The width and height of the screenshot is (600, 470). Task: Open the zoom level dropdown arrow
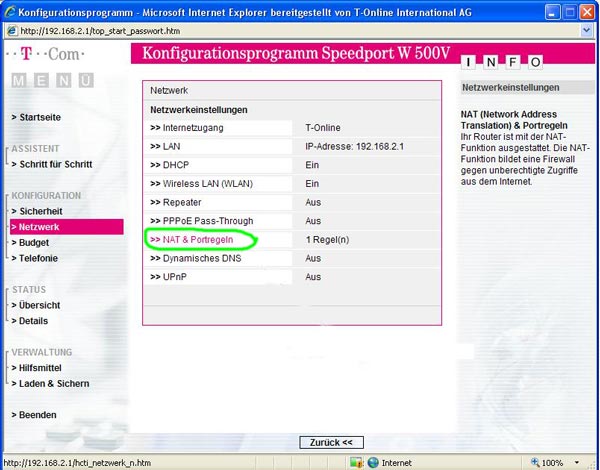pos(576,463)
